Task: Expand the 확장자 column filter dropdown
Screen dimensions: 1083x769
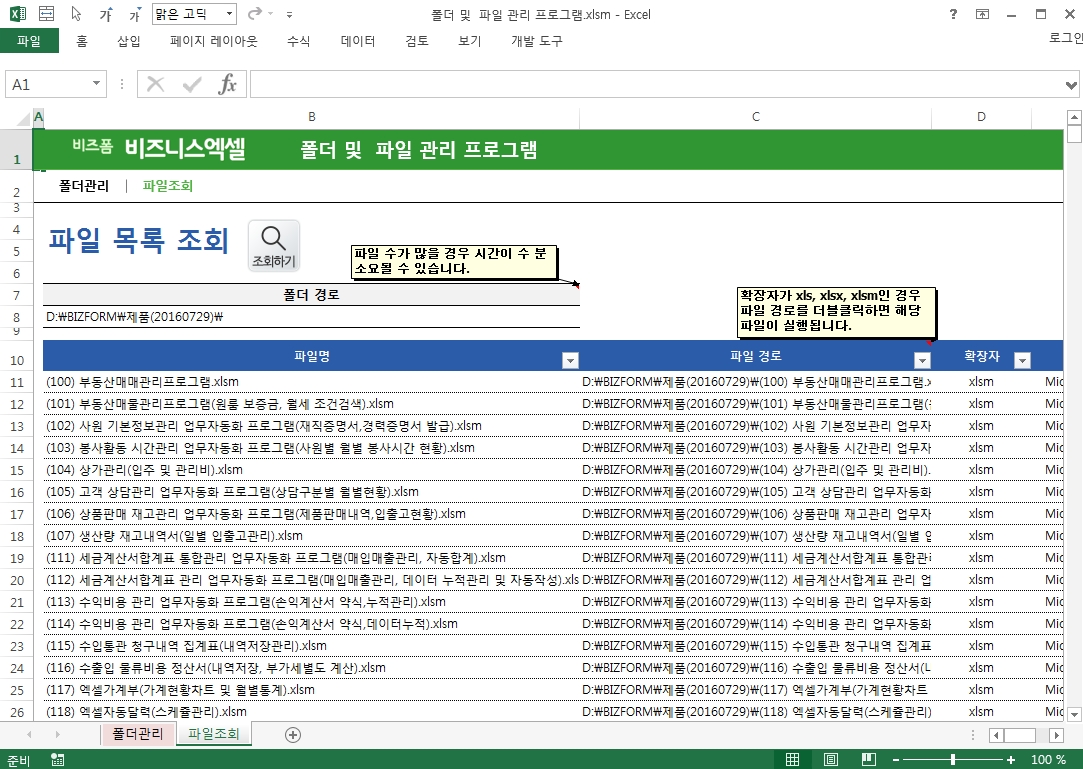Action: pos(1022,360)
